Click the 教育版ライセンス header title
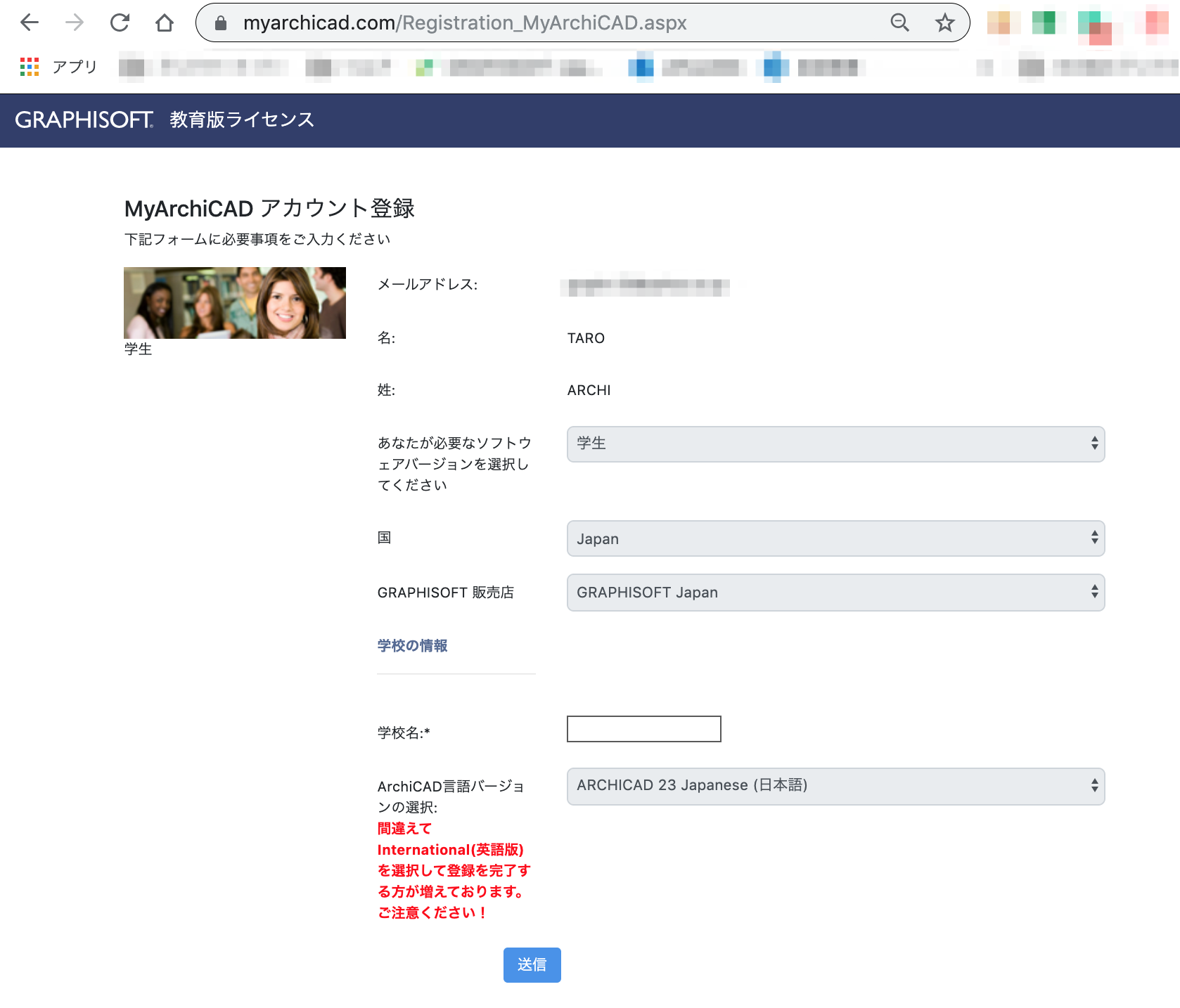The width and height of the screenshot is (1180, 1008). tap(242, 119)
